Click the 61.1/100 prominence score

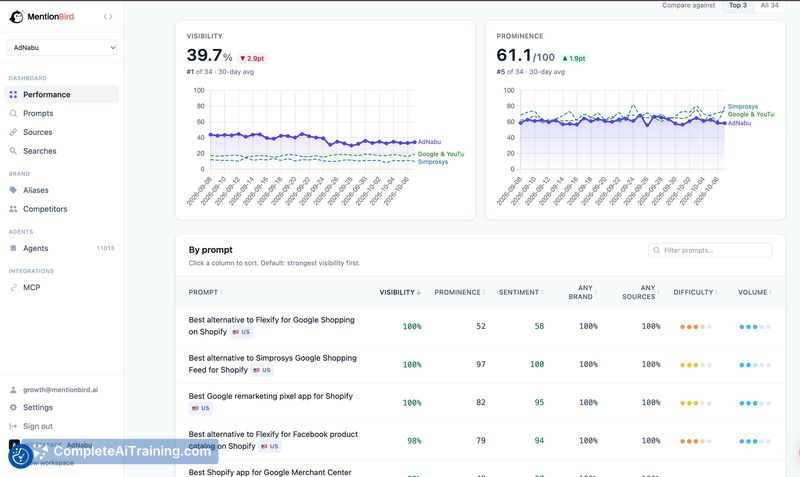pyautogui.click(x=526, y=55)
